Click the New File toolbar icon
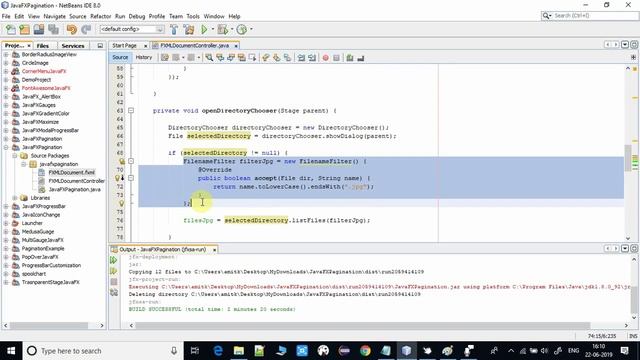The image size is (640, 360). (11, 29)
